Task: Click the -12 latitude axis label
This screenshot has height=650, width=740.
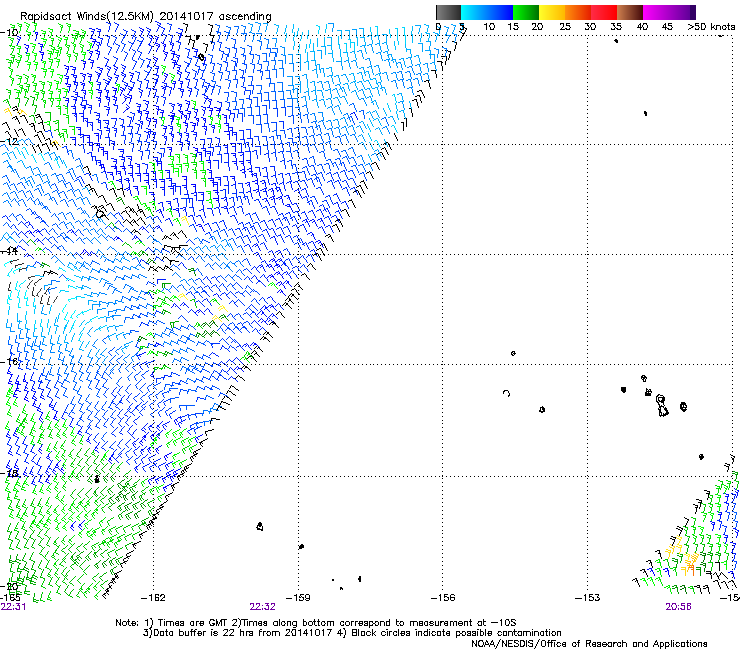Action: coord(9,141)
